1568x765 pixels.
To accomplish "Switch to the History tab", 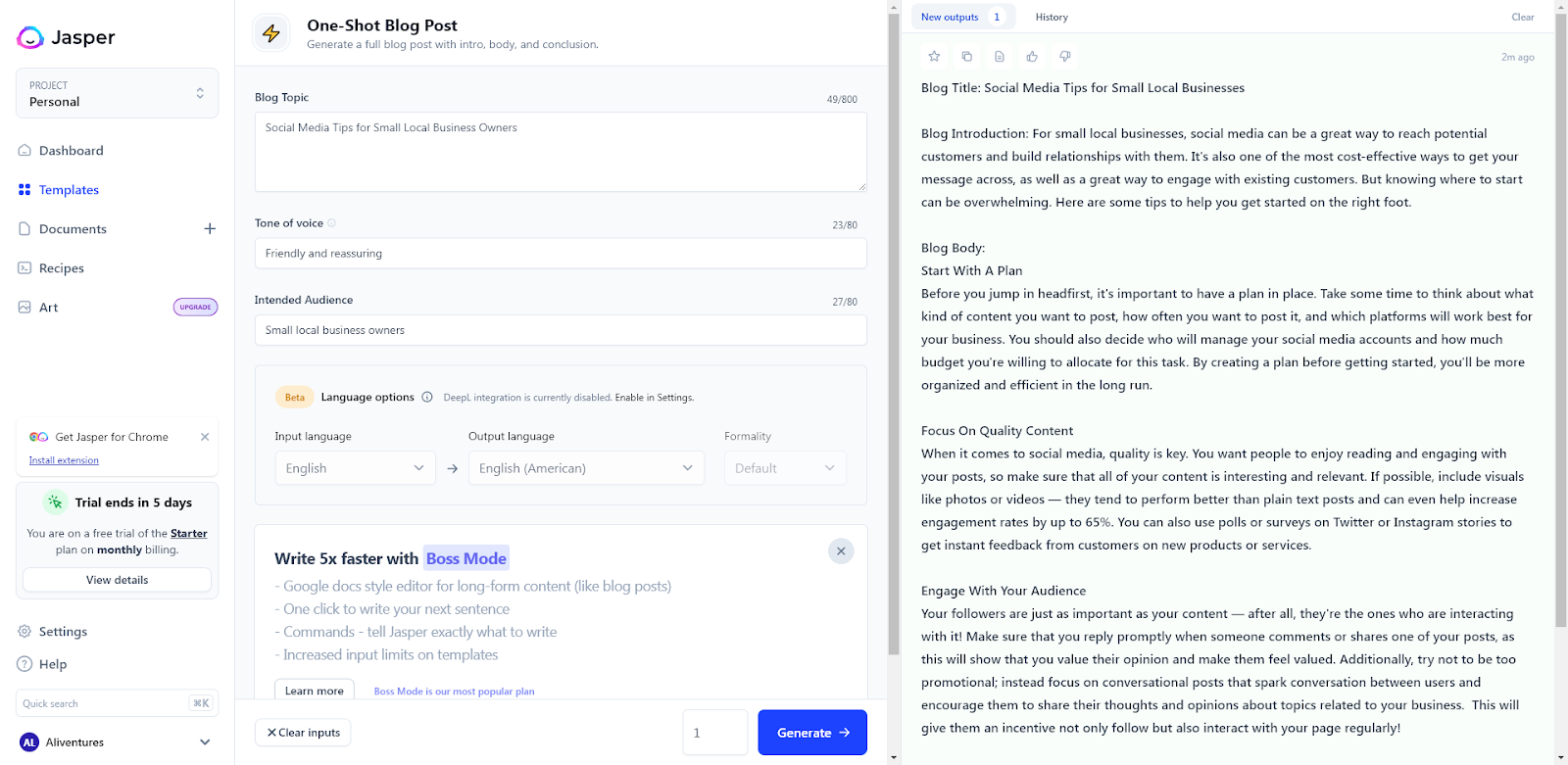I will point(1051,17).
